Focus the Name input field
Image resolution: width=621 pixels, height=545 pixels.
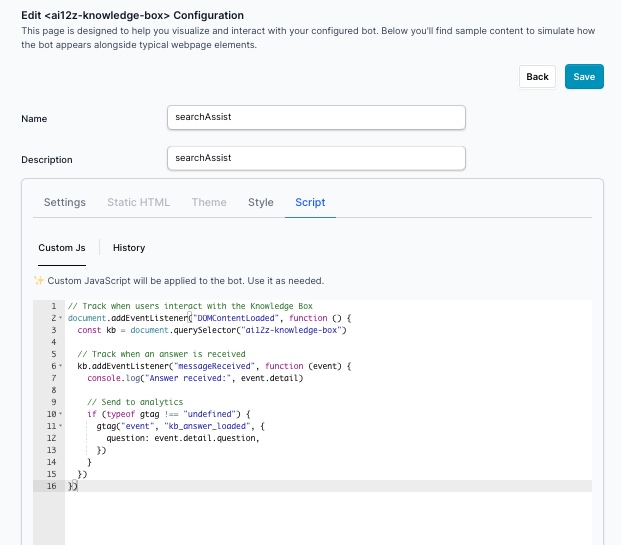tap(316, 117)
